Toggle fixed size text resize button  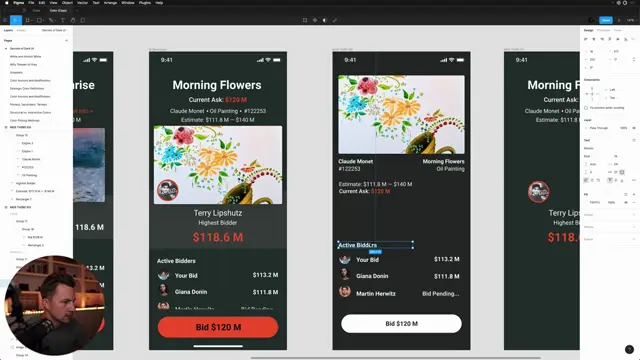click(622, 172)
